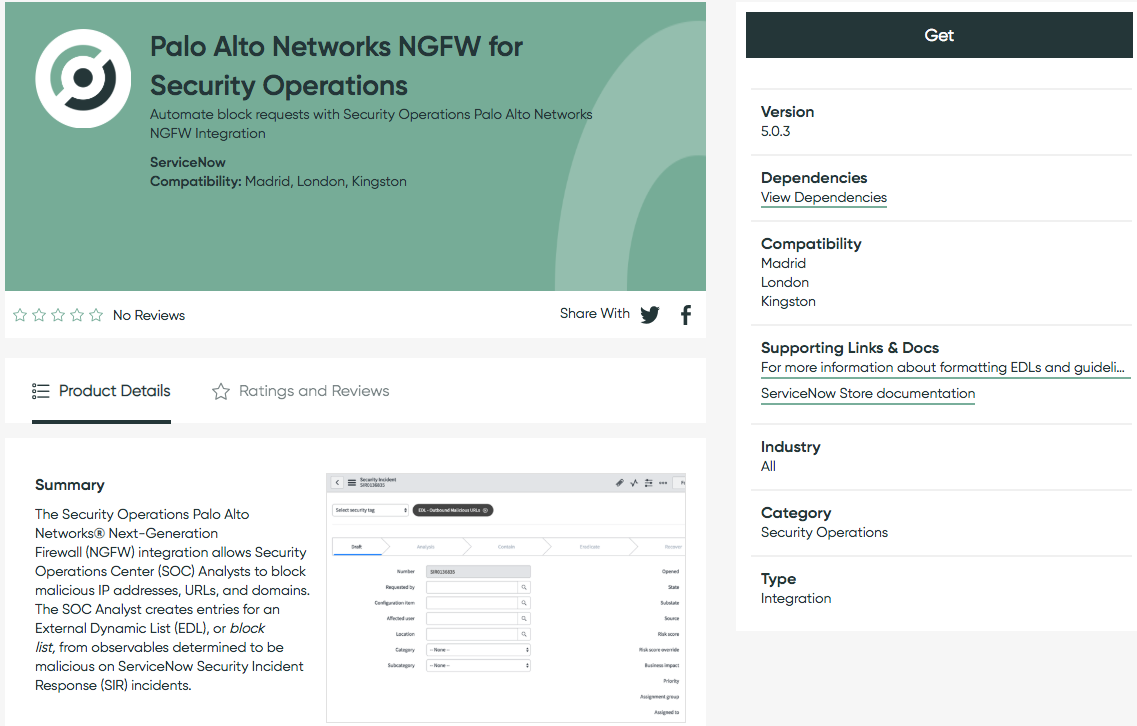The height and width of the screenshot is (726, 1137).
Task: Enlarge the Security Incident screenshot thumbnail
Action: 505,598
